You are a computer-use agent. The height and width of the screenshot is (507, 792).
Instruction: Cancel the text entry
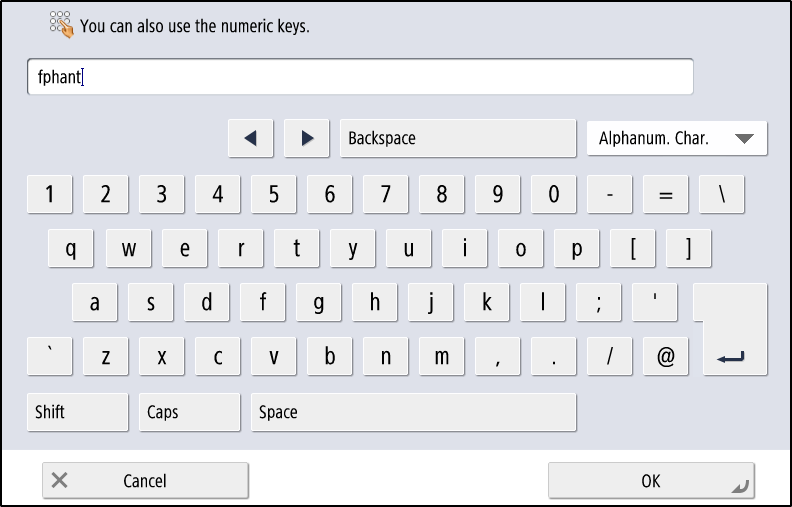tap(145, 481)
